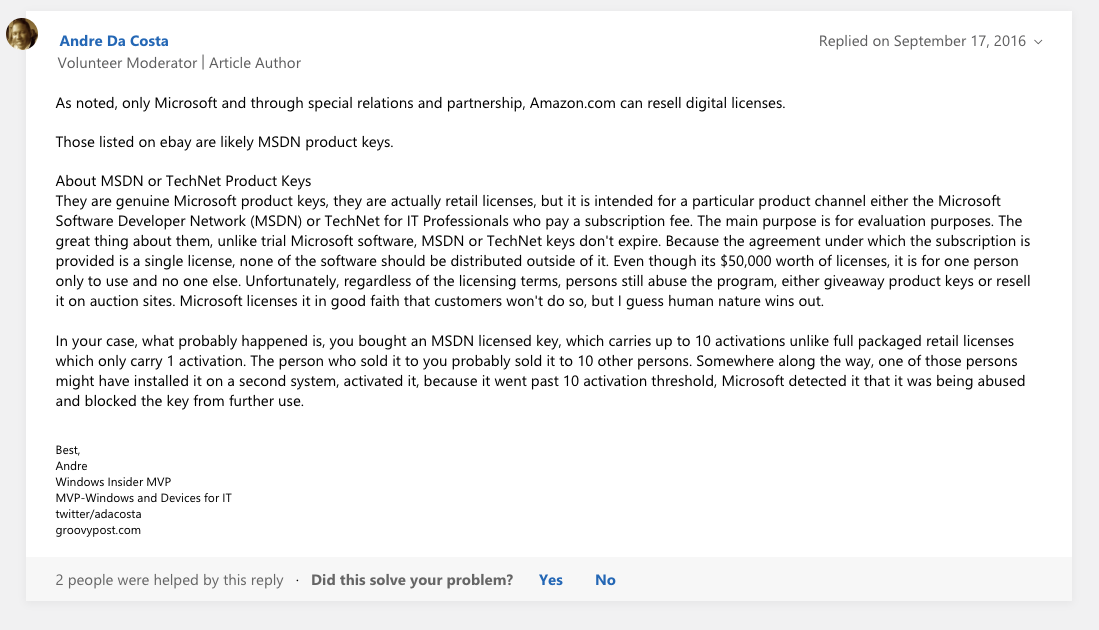Click the twitter/adacosta signature line

coord(98,514)
